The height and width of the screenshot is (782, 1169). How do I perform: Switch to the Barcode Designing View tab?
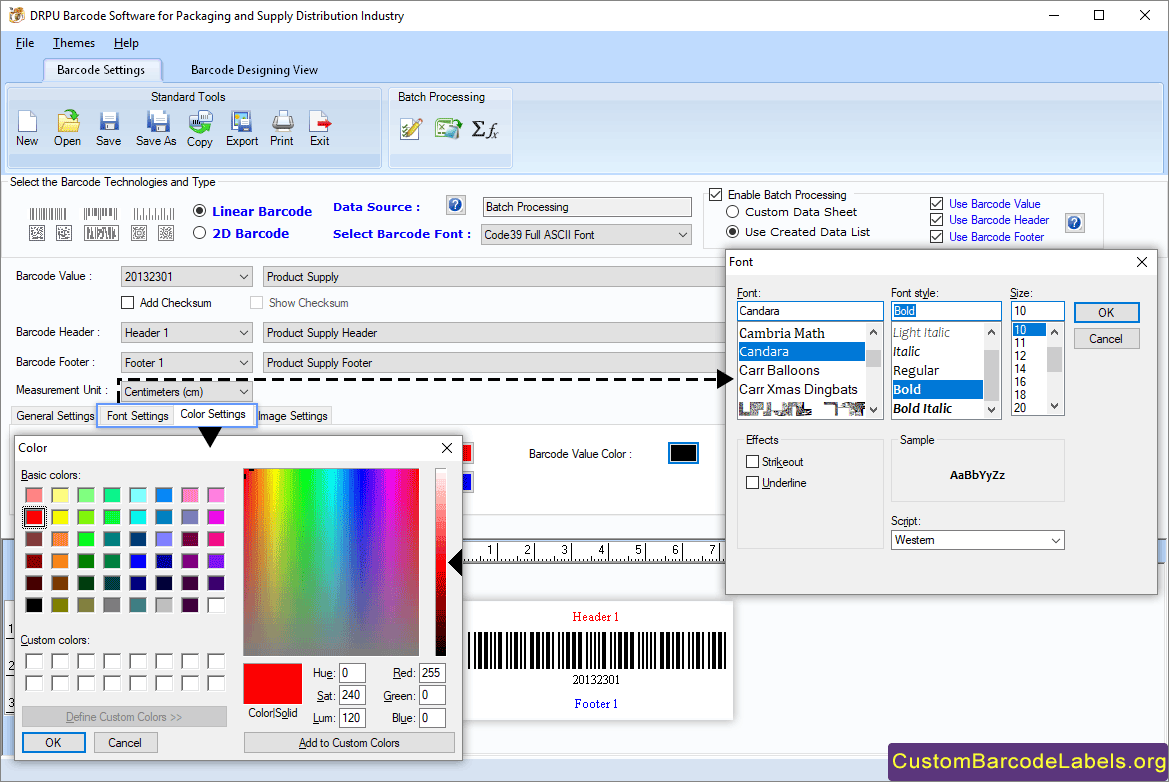point(254,70)
